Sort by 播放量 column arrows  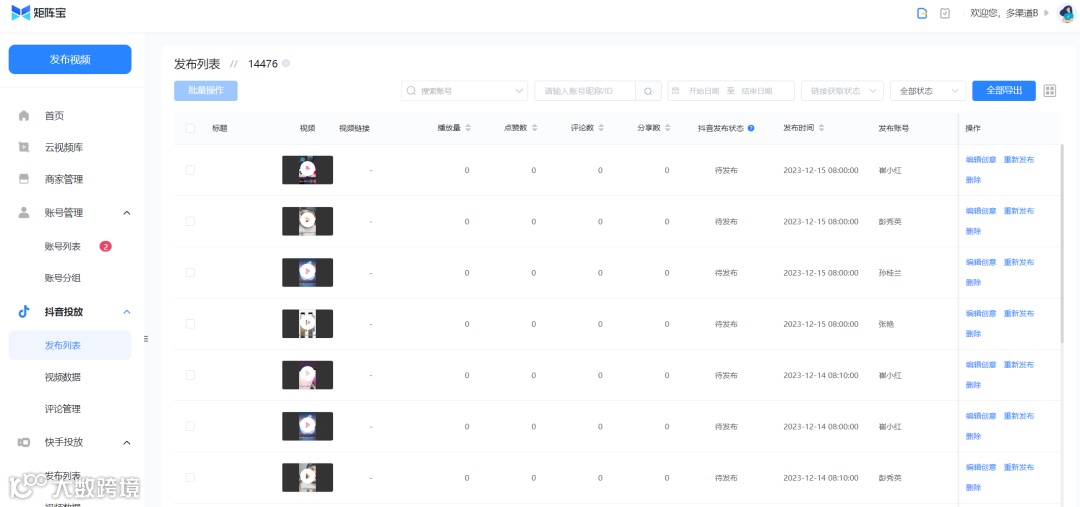(468, 128)
